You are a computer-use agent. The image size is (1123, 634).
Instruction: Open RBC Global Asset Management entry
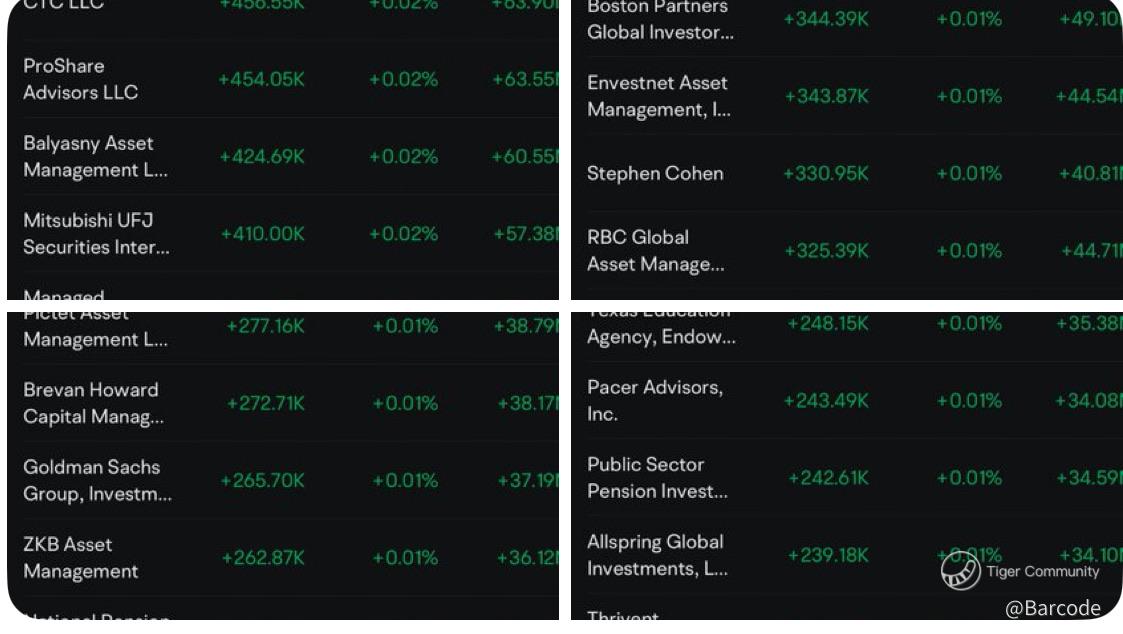[655, 251]
